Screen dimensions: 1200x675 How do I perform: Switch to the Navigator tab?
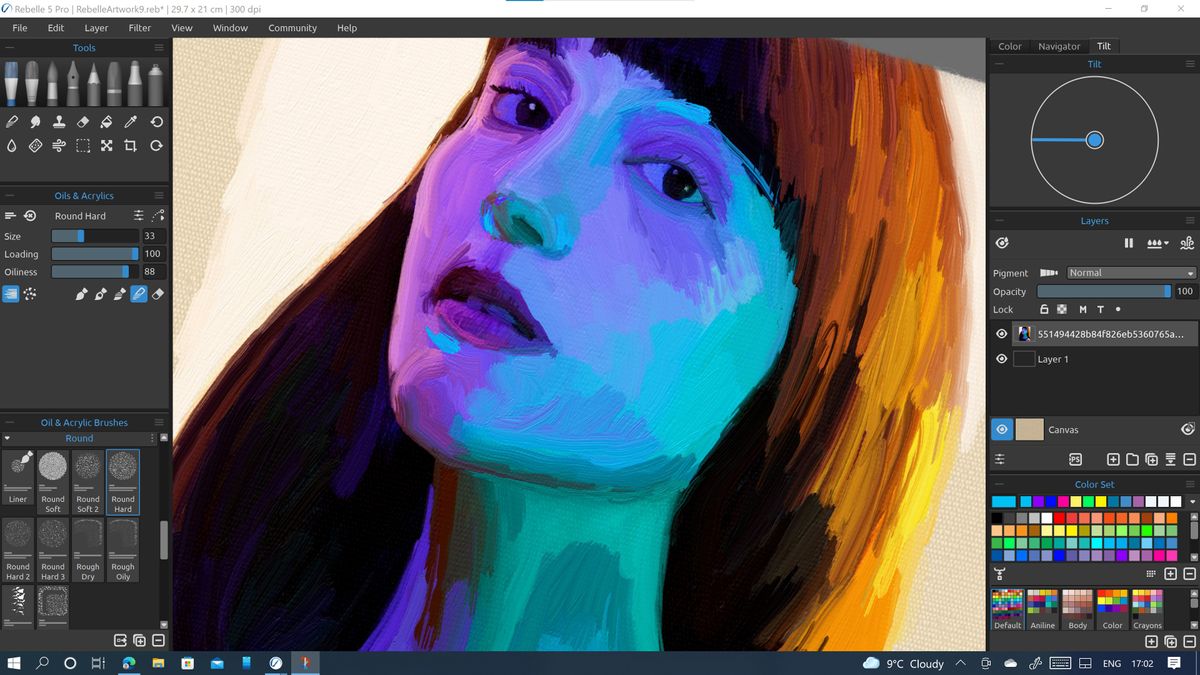coord(1059,46)
